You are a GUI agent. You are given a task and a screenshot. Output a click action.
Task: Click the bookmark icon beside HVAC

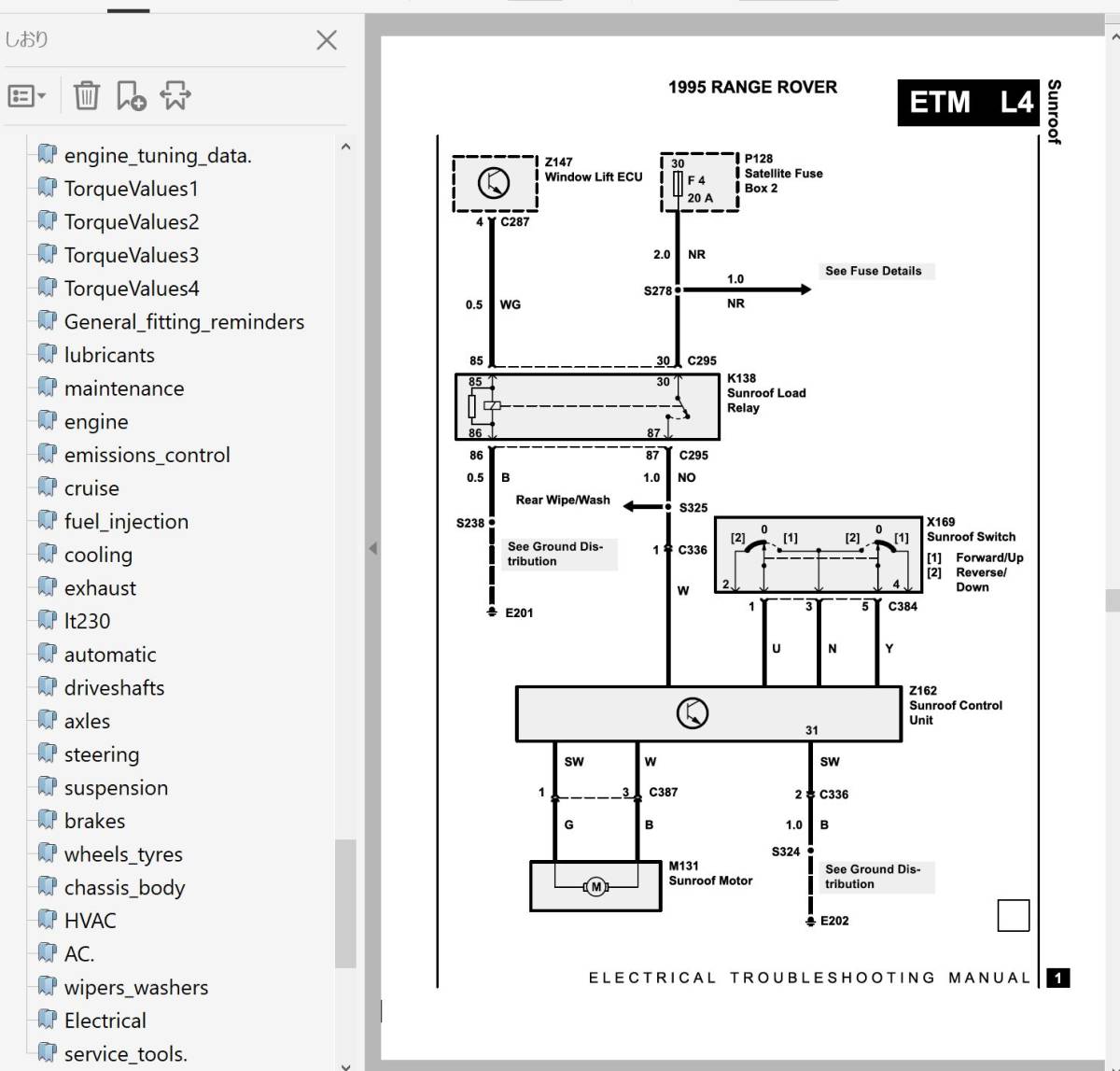click(47, 919)
